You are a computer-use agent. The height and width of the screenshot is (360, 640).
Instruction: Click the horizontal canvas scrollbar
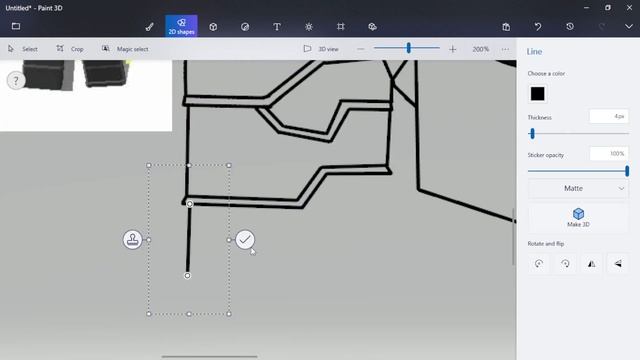point(209,357)
